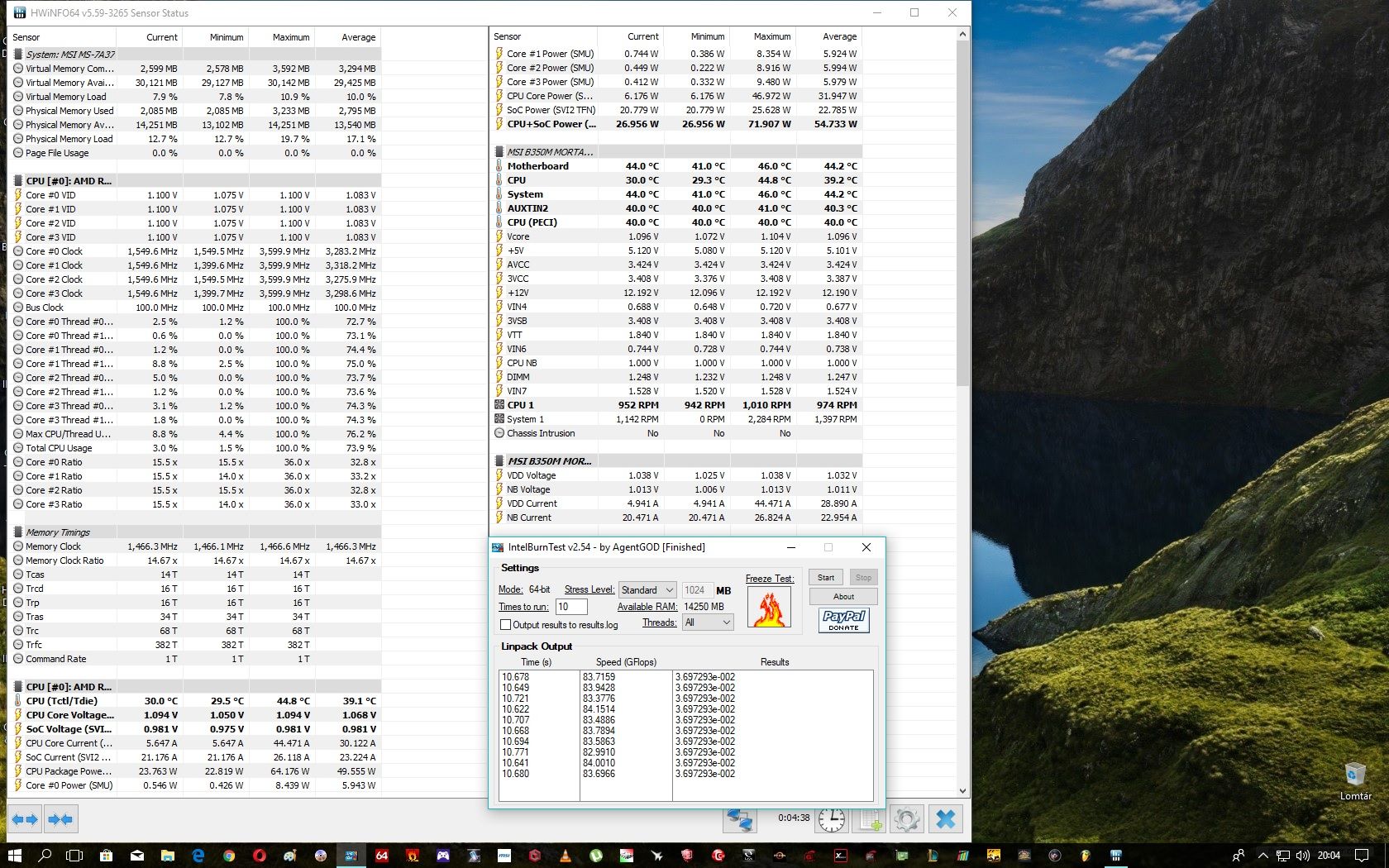Open the Recycle Bin (Lomtár) desktop icon
The height and width of the screenshot is (868, 1389).
pos(1355,781)
